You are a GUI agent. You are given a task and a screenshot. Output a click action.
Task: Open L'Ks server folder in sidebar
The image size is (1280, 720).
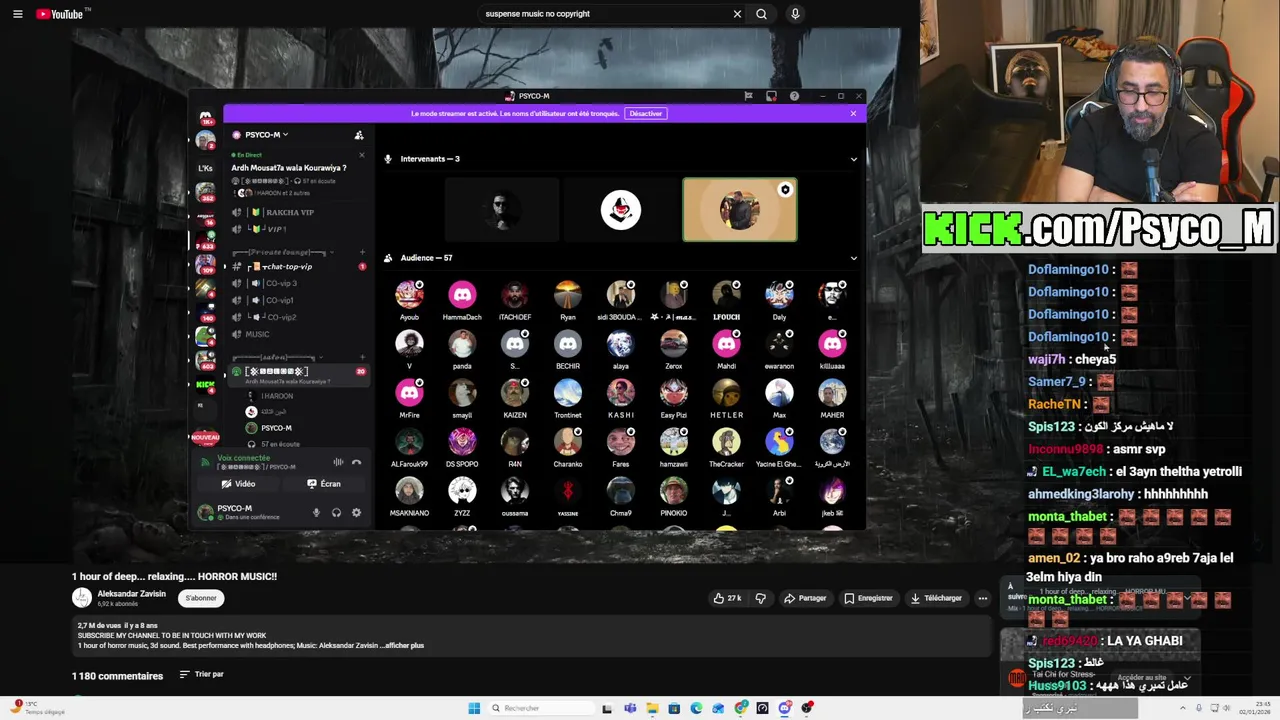(206, 167)
